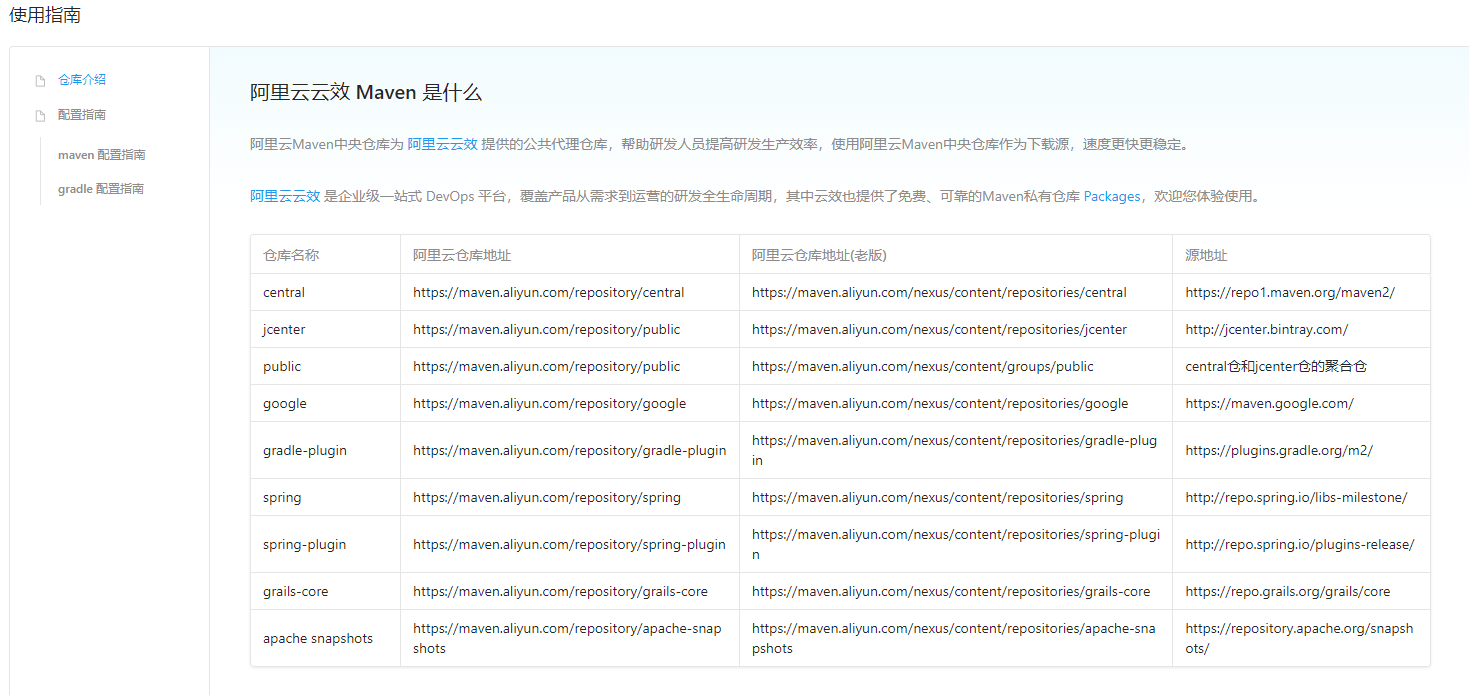
Task: Click the repository/apache-snapshots URL
Action: tap(567, 639)
